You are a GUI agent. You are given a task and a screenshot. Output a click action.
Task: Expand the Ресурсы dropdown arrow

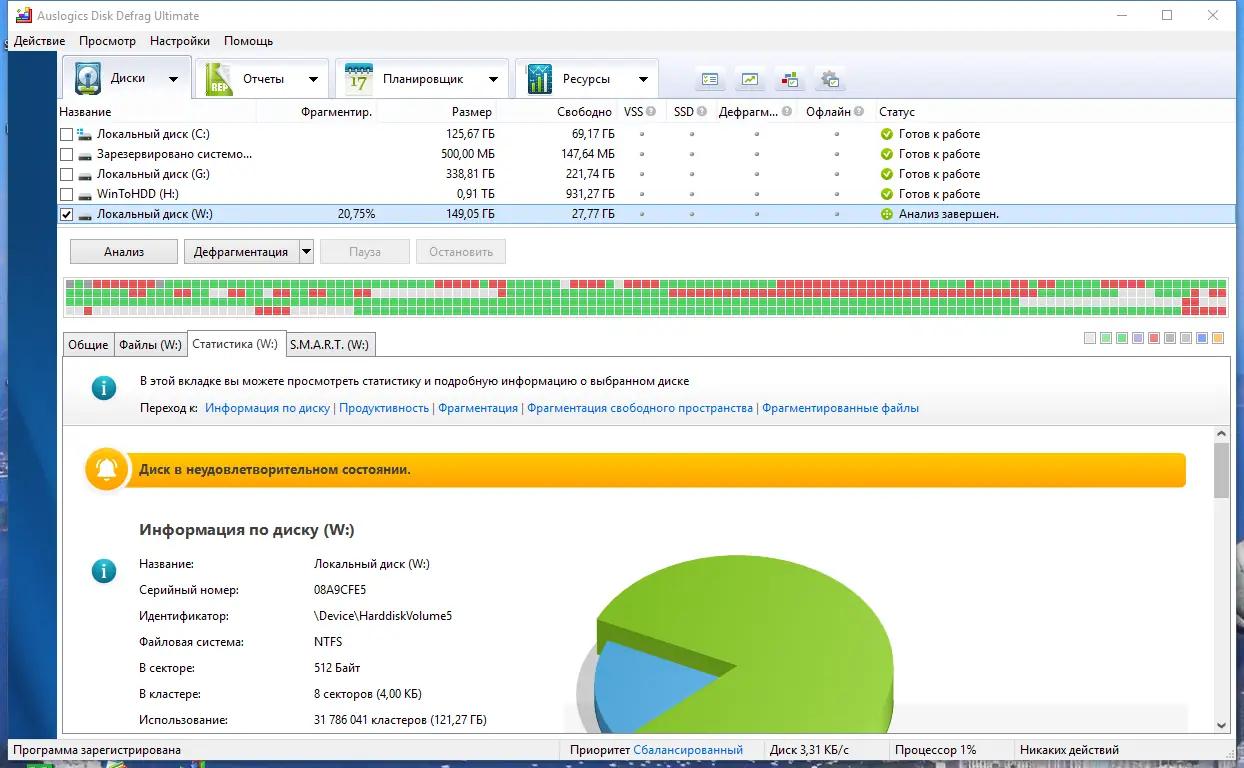point(644,78)
